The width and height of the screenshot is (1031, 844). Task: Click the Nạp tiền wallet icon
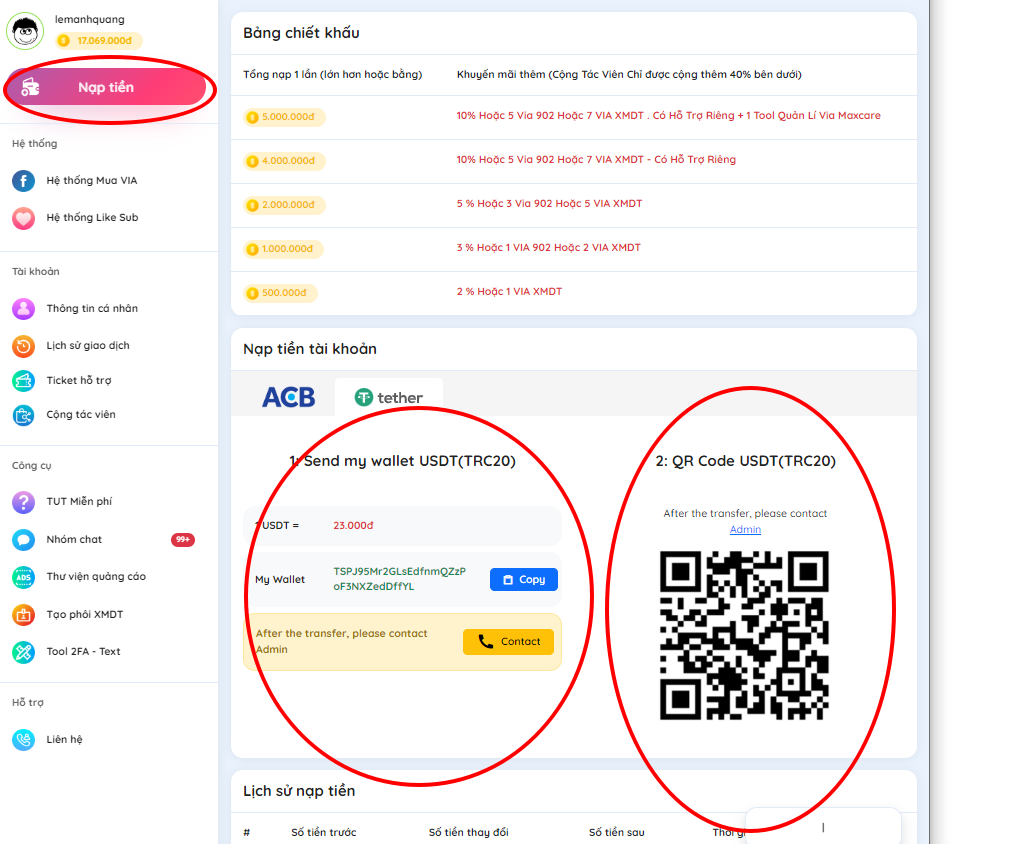click(30, 87)
